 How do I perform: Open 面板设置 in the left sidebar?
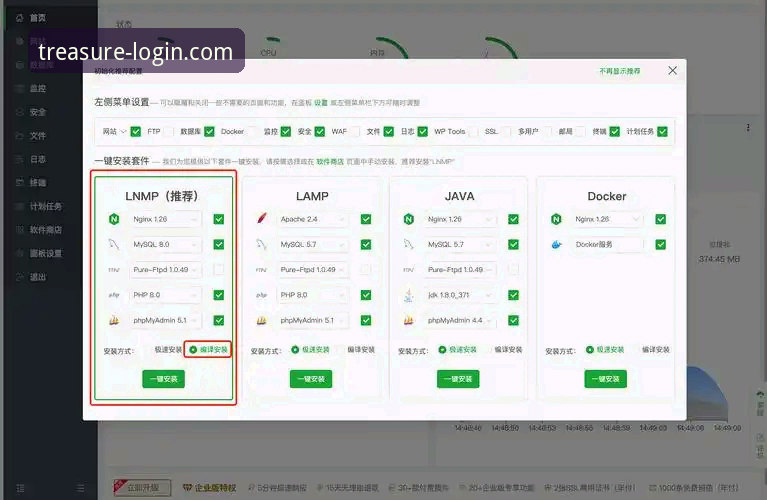pyautogui.click(x=45, y=253)
